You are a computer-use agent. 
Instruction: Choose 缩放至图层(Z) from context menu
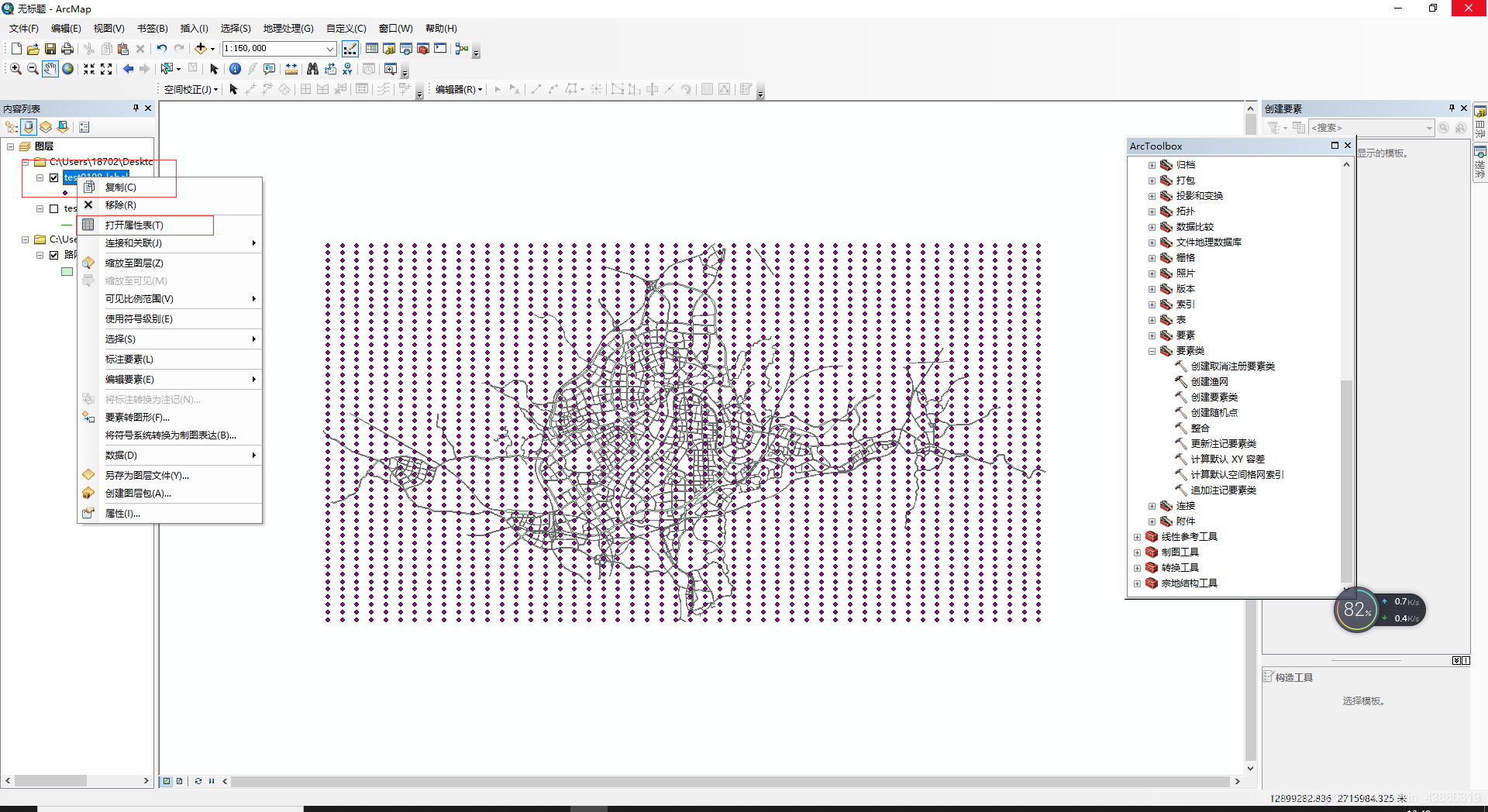170,263
